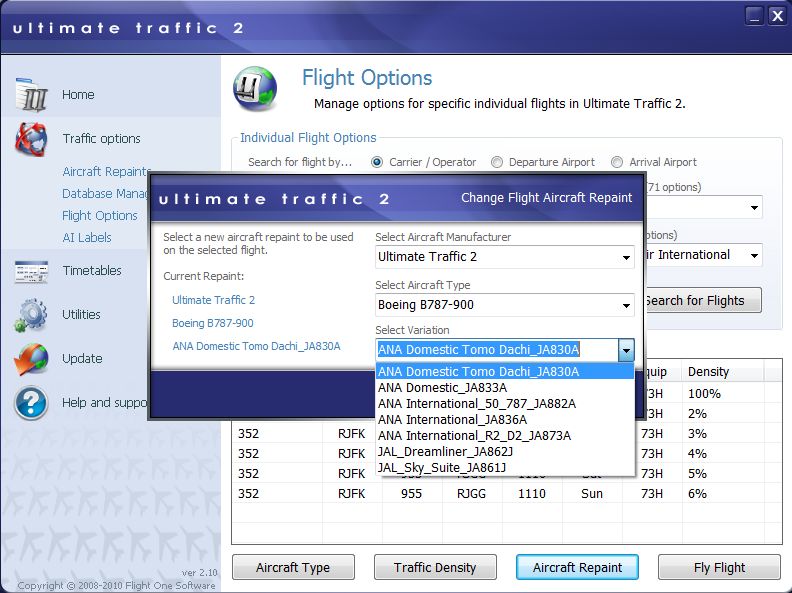Image resolution: width=792 pixels, height=593 pixels.
Task: Click current repaint Ultimate Traffic 2 text
Action: pos(213,300)
